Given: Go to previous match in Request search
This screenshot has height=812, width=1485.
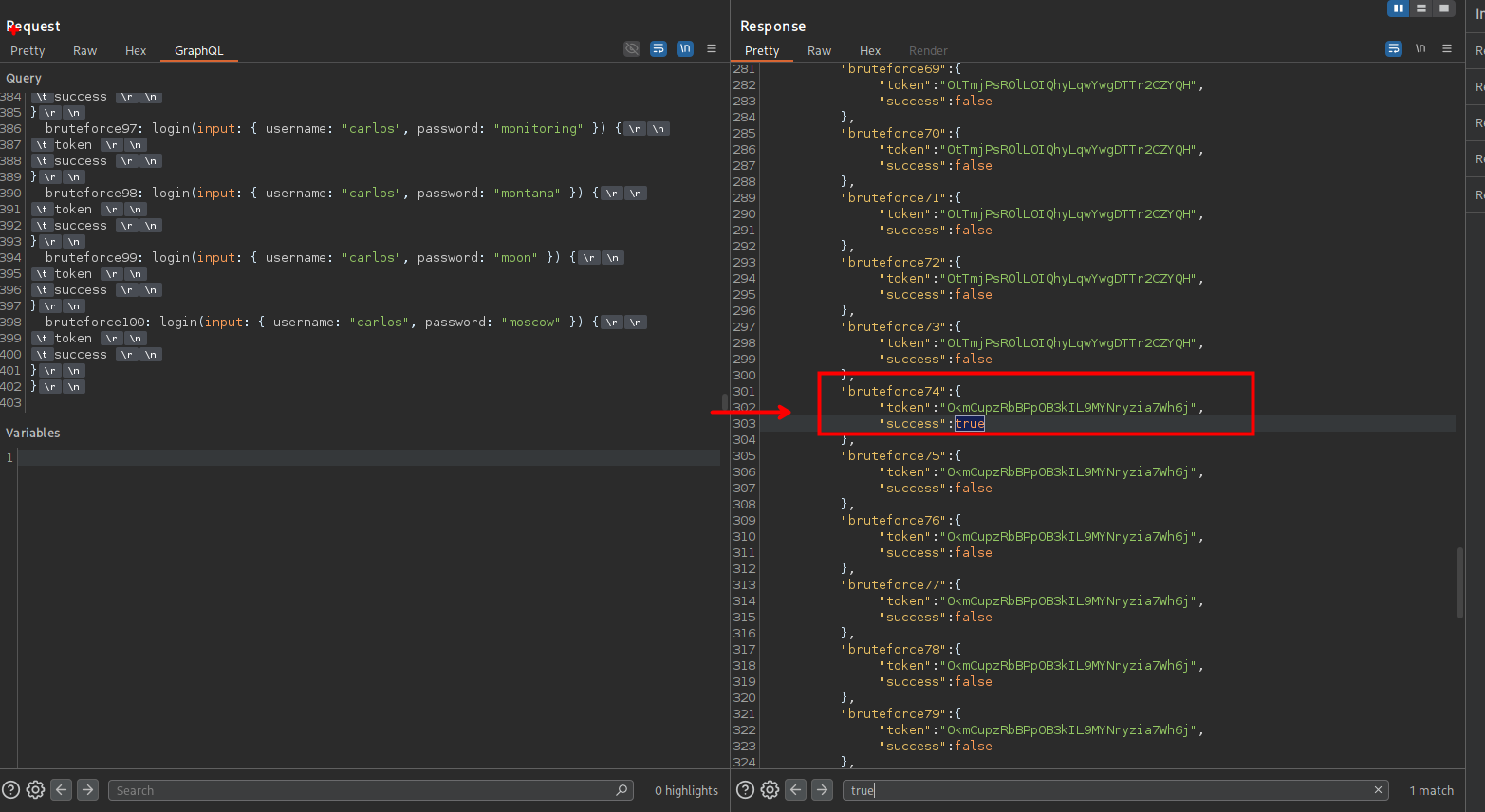Looking at the screenshot, I should point(62,790).
